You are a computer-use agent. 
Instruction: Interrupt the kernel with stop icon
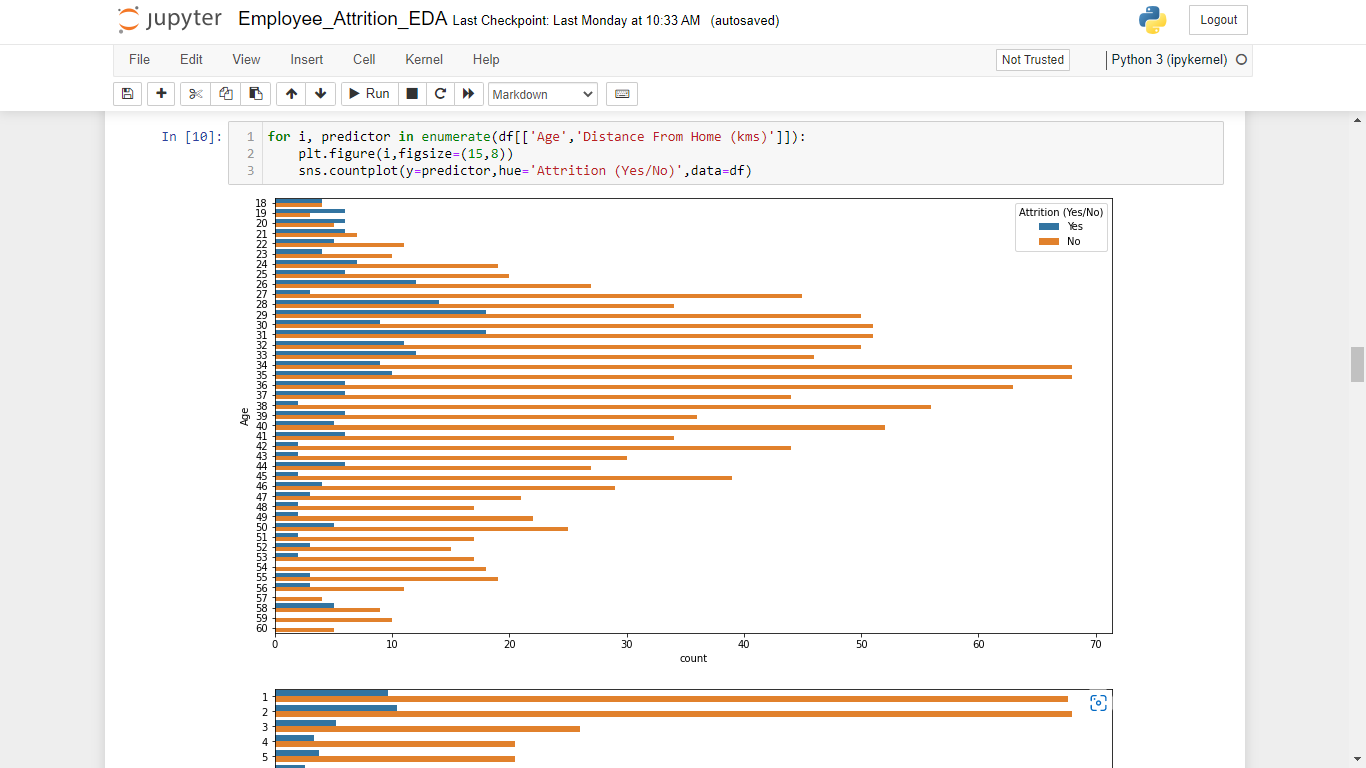(411, 93)
